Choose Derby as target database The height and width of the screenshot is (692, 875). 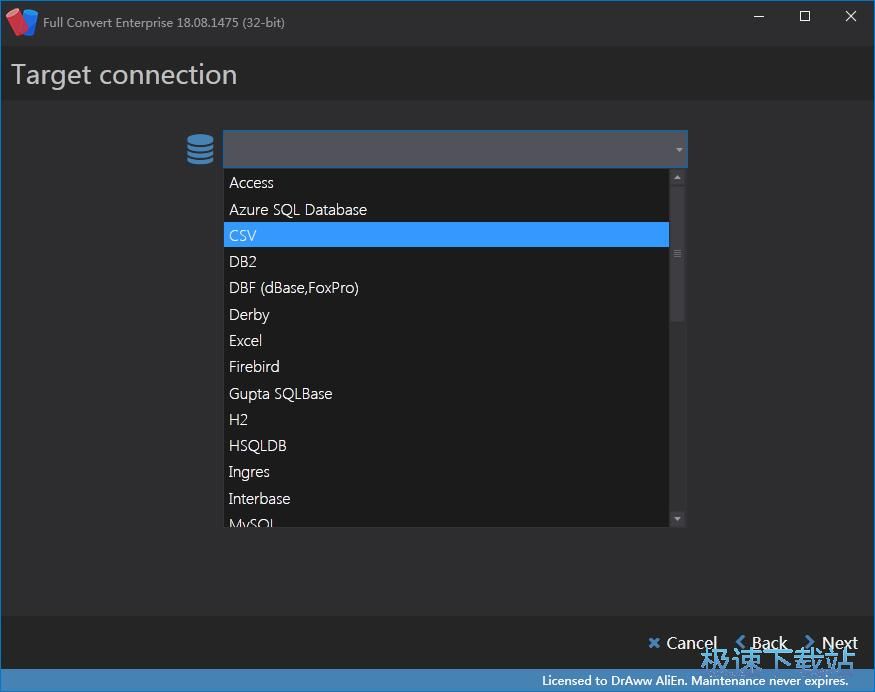pyautogui.click(x=446, y=314)
